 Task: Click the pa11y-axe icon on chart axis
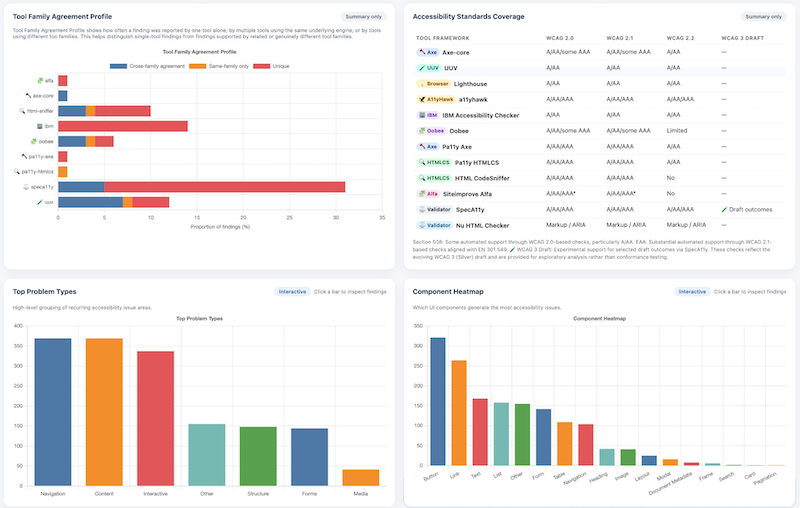(x=24, y=156)
